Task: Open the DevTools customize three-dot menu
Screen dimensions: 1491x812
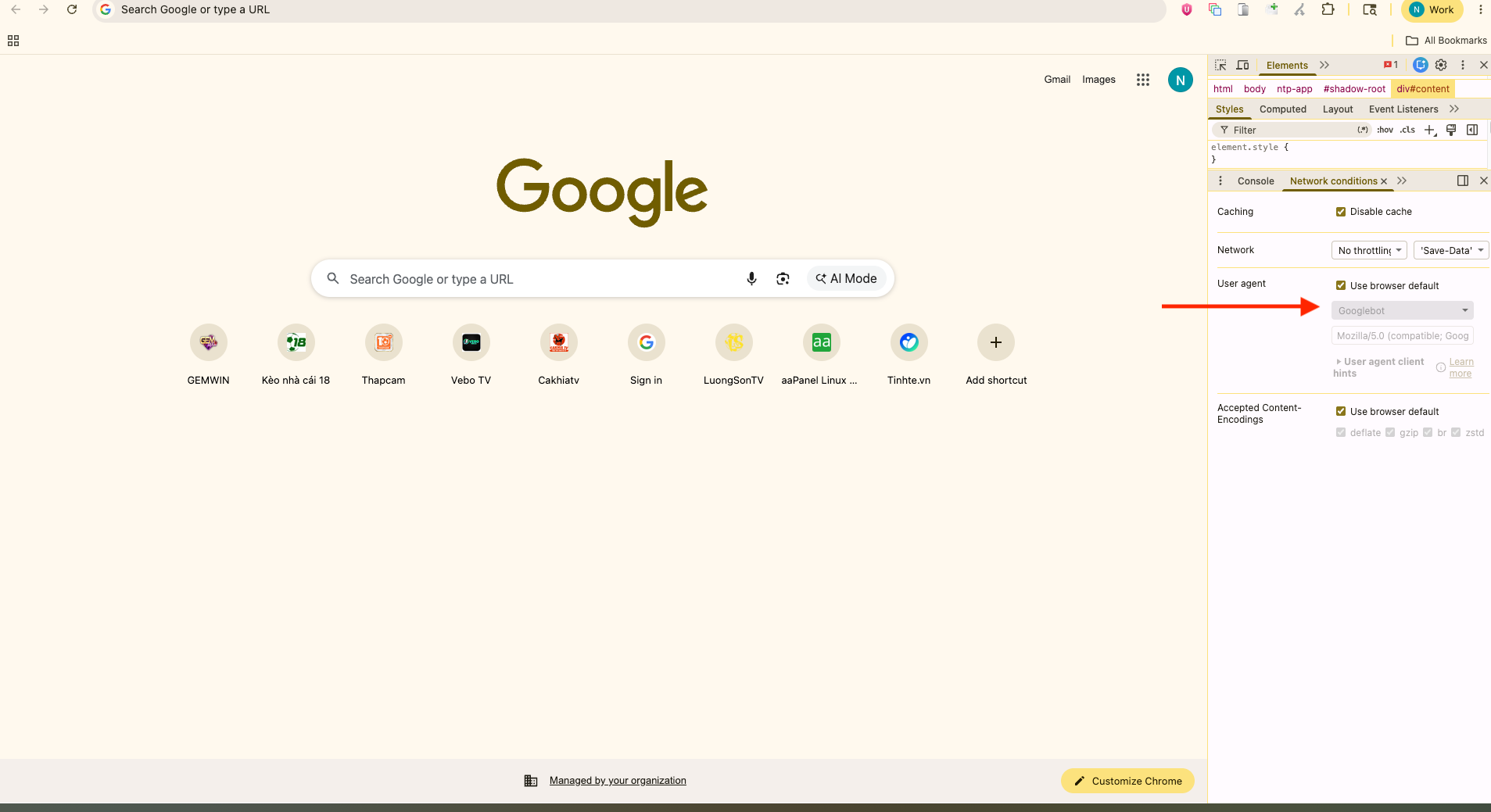Action: (x=1462, y=65)
